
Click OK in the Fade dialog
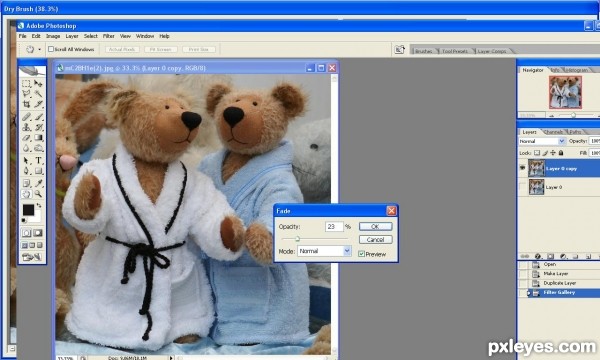375,226
